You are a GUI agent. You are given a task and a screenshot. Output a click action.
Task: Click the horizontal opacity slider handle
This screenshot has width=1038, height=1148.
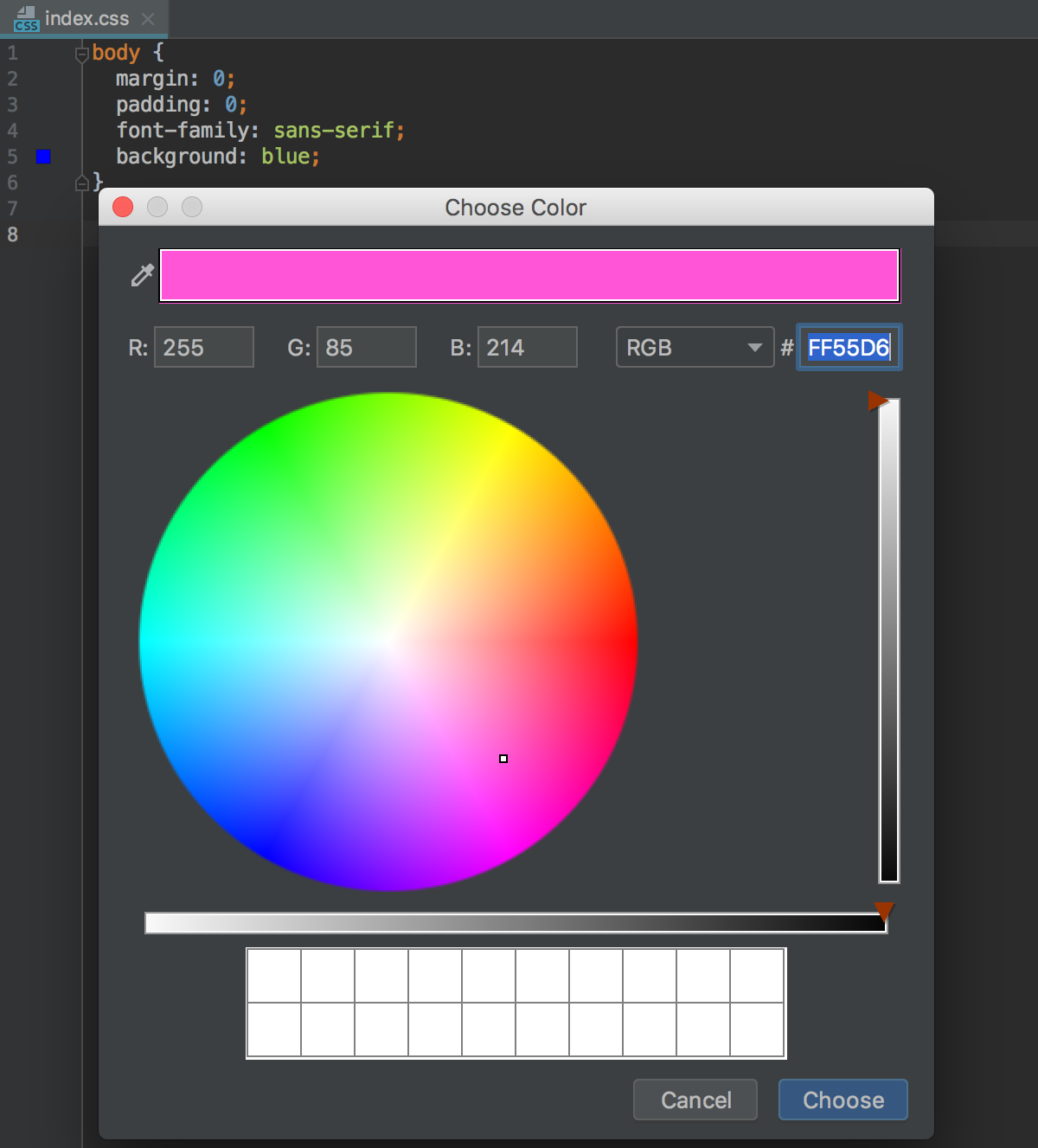pos(883,911)
